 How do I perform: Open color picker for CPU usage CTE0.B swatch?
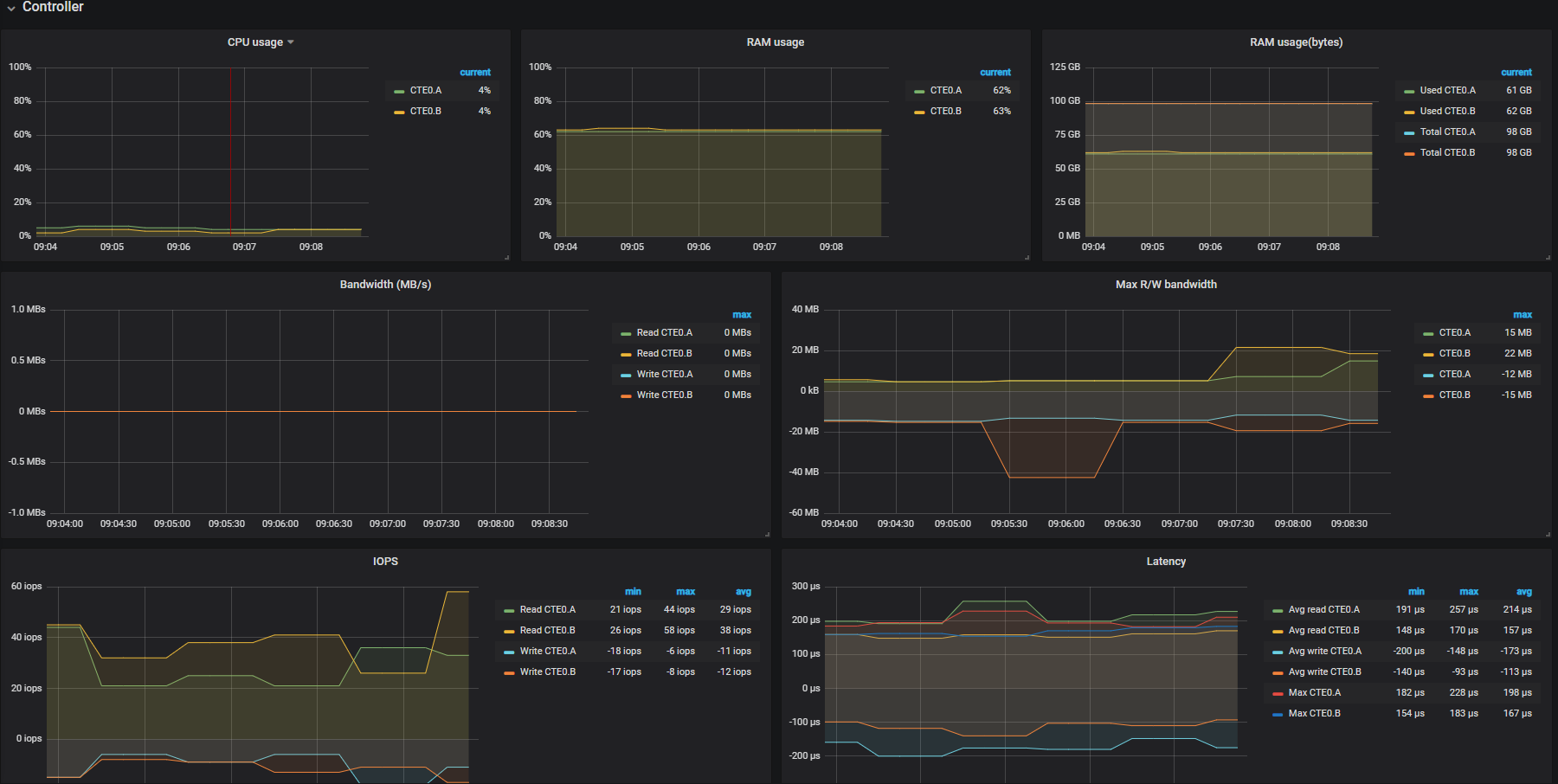[x=399, y=112]
